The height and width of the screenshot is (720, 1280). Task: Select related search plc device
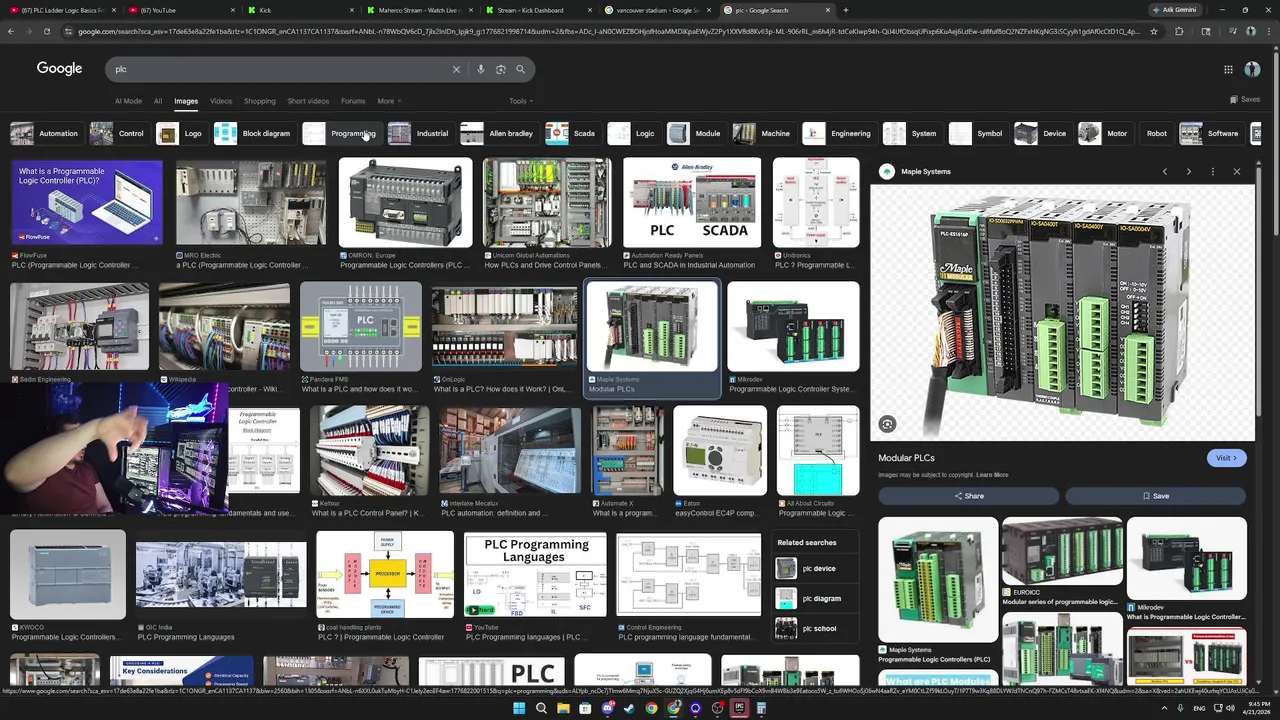pyautogui.click(x=817, y=569)
